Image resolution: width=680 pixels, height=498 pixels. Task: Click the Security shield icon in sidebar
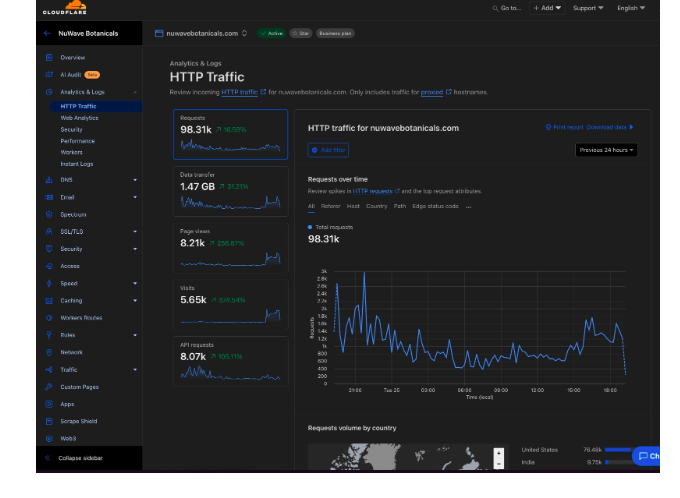pos(49,249)
